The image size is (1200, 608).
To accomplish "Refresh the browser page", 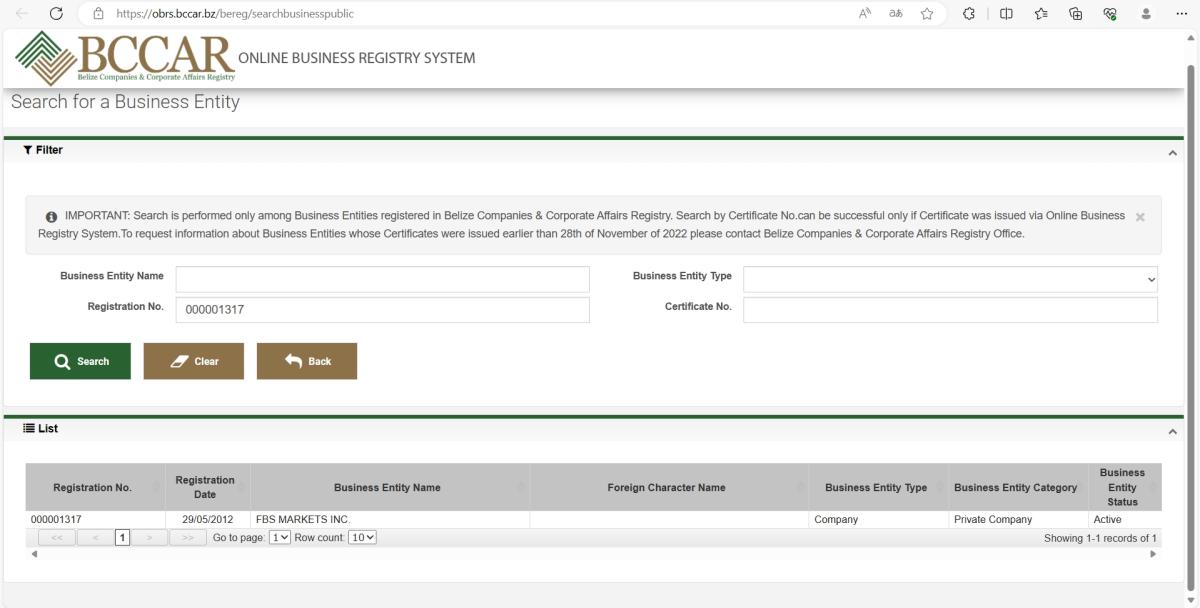I will pyautogui.click(x=56, y=14).
